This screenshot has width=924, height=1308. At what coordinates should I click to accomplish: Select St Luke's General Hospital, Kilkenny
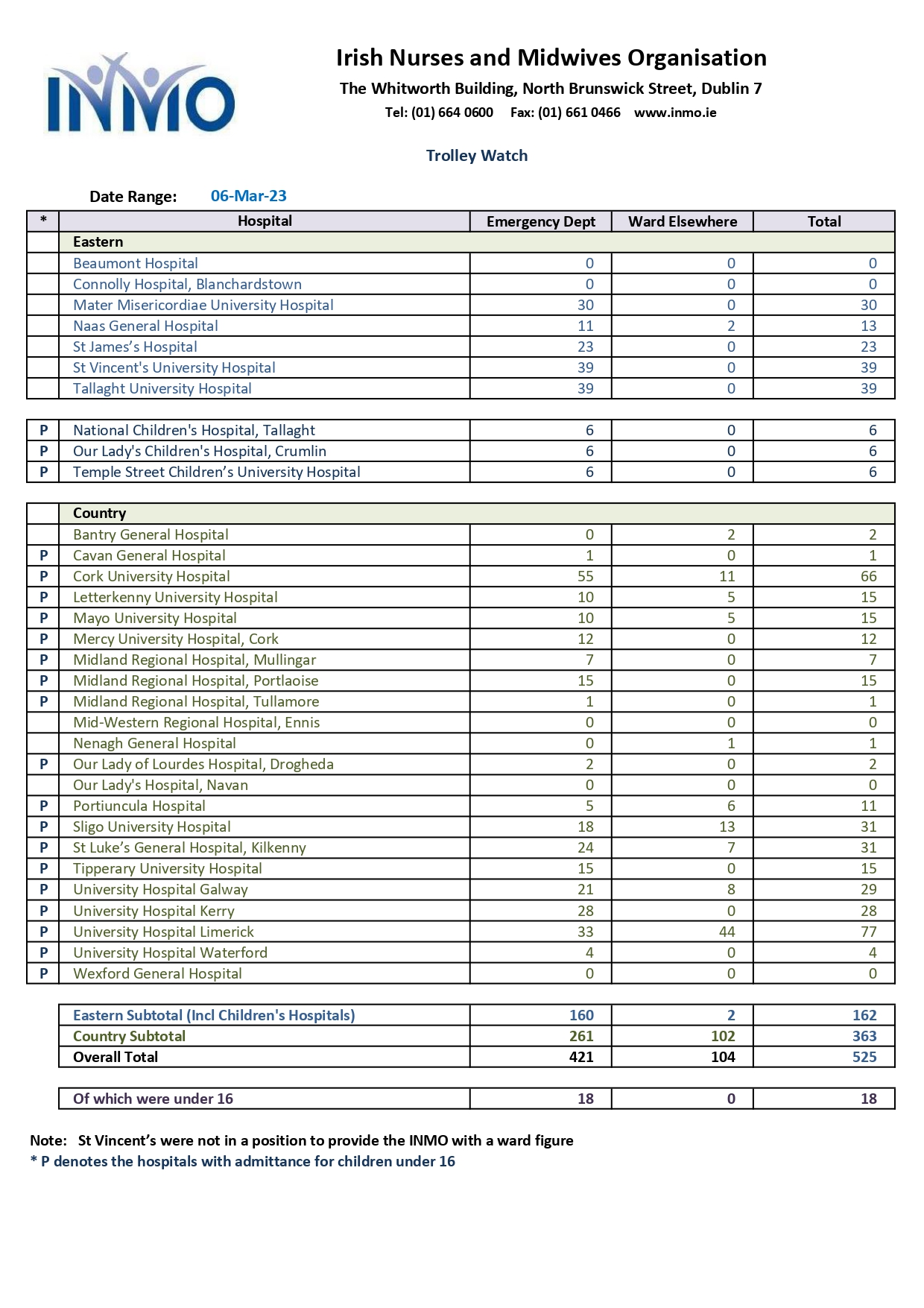point(190,847)
